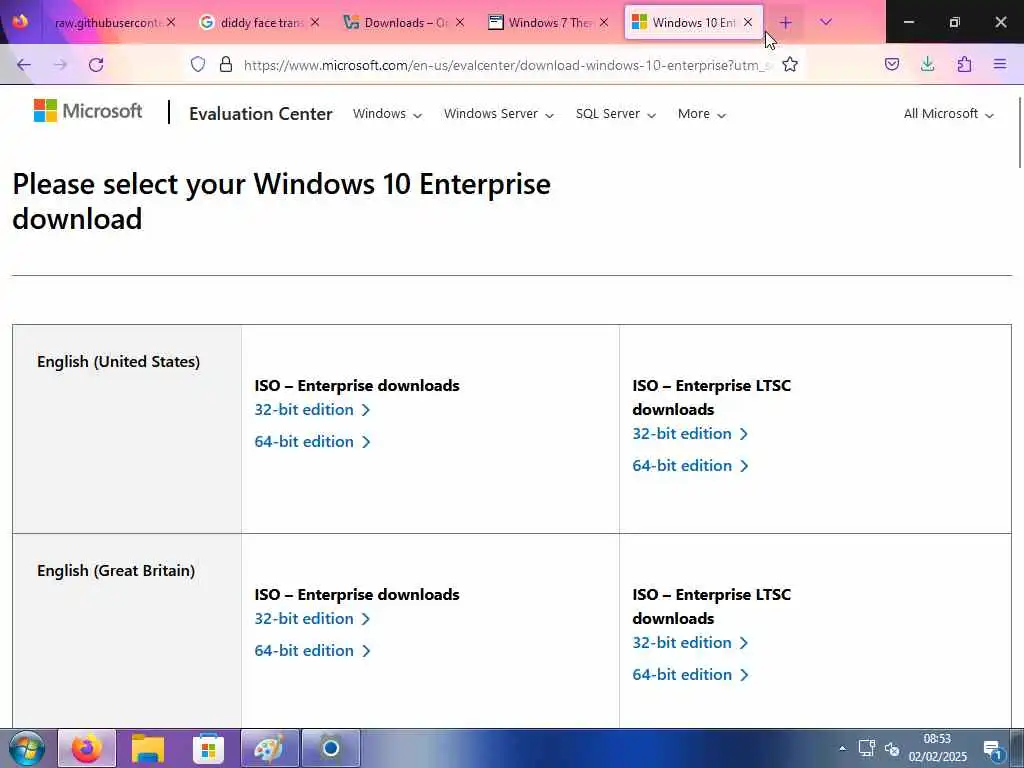Expand the Windows Server navigation menu

coord(499,114)
